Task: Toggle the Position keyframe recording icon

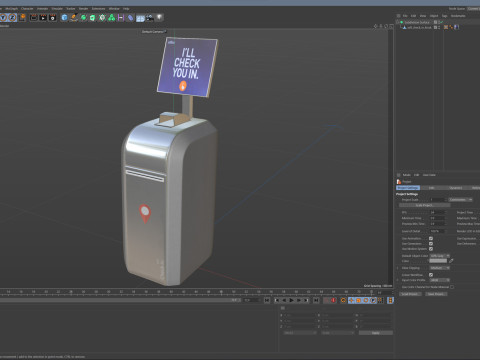Action: click(351, 300)
